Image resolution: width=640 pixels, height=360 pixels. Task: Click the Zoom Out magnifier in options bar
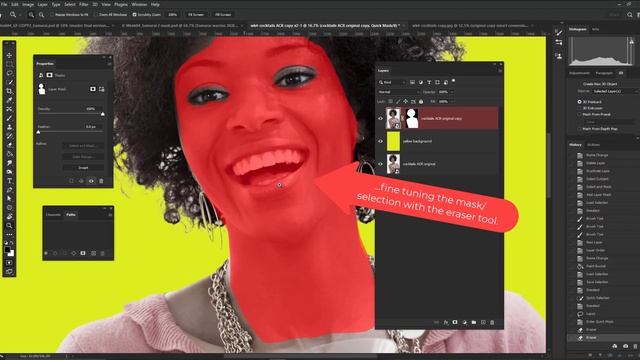click(x=41, y=15)
